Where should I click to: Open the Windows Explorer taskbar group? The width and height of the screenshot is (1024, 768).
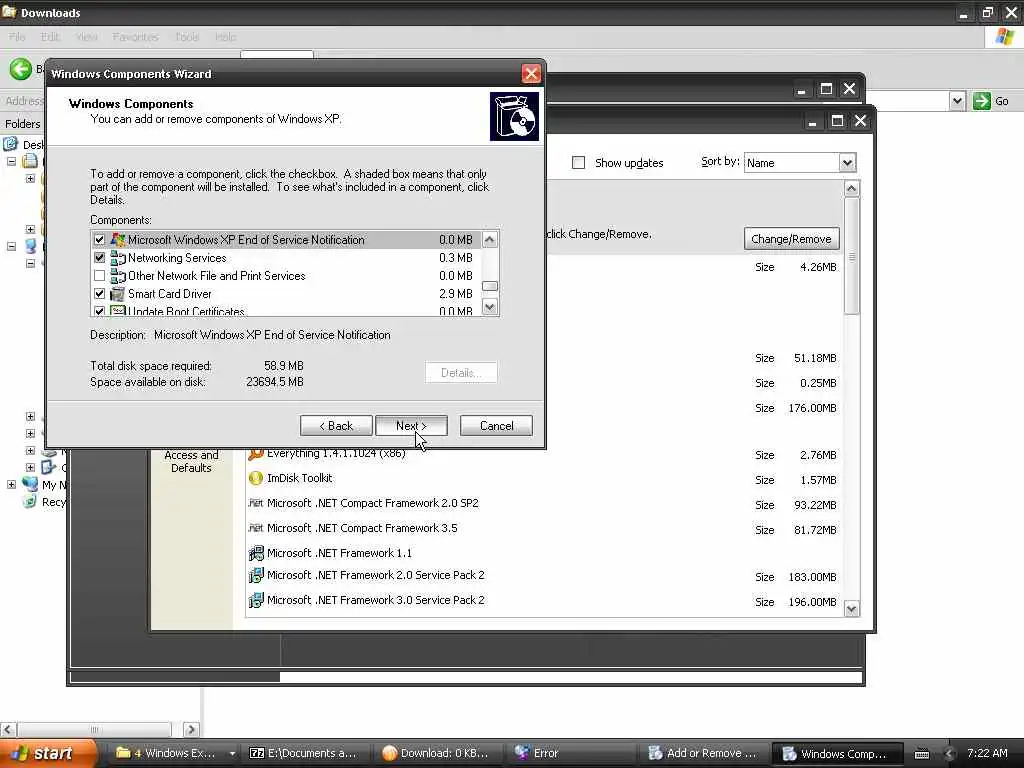point(174,753)
